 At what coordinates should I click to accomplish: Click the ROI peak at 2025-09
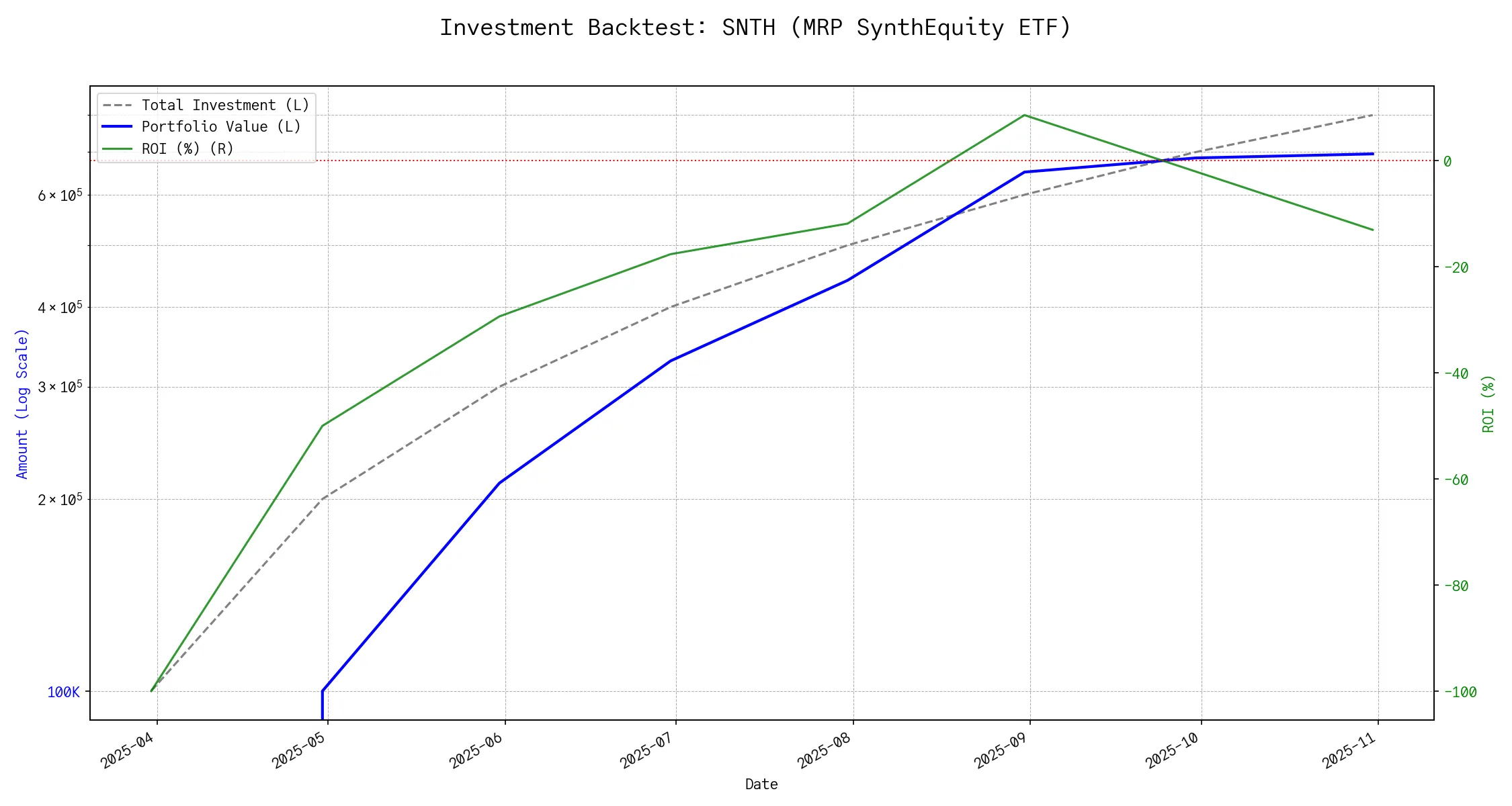pyautogui.click(x=1024, y=116)
